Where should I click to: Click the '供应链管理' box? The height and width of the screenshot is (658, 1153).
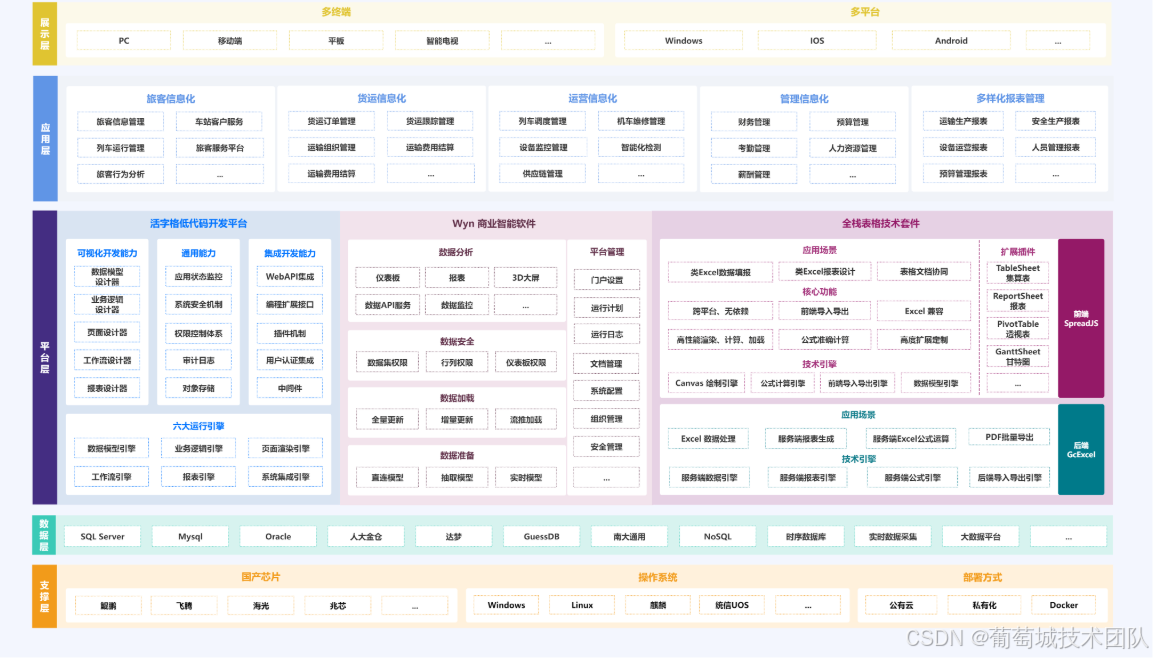(x=543, y=174)
